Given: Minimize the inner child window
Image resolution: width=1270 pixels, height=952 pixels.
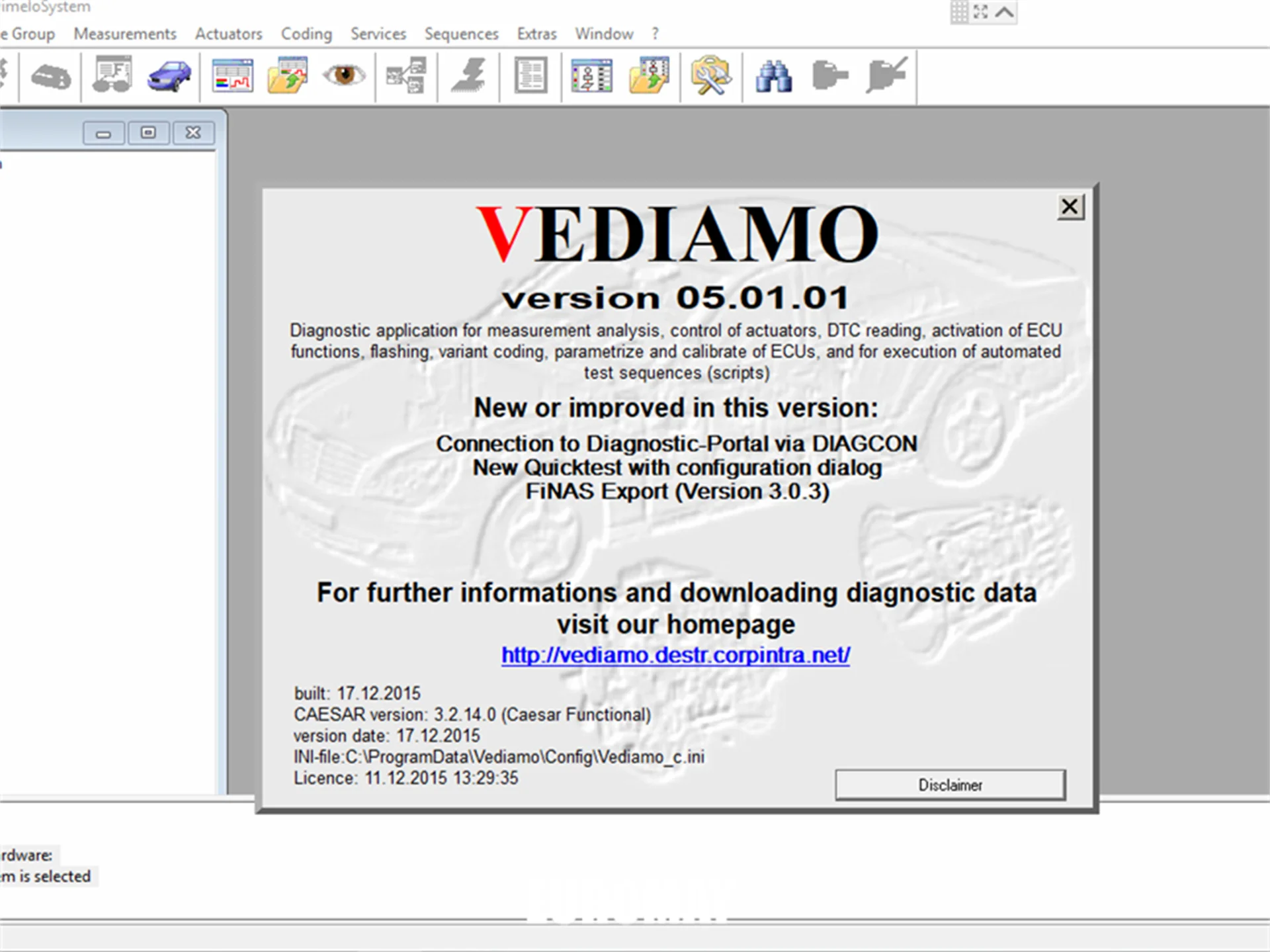Looking at the screenshot, I should click(x=103, y=133).
